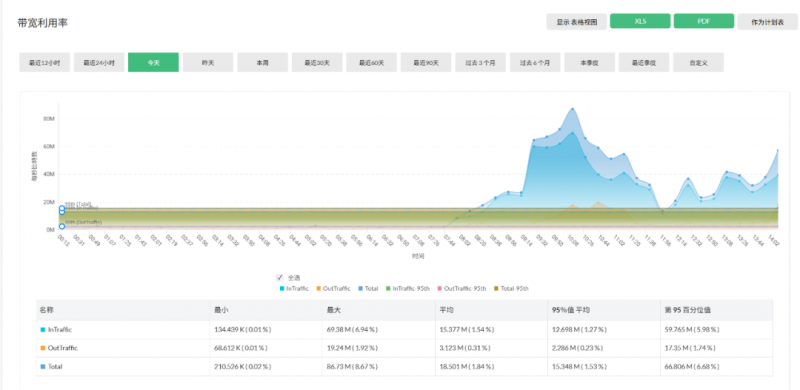Click the 95th OutTraffic marker circle
The width and height of the screenshot is (800, 390).
tap(62, 226)
